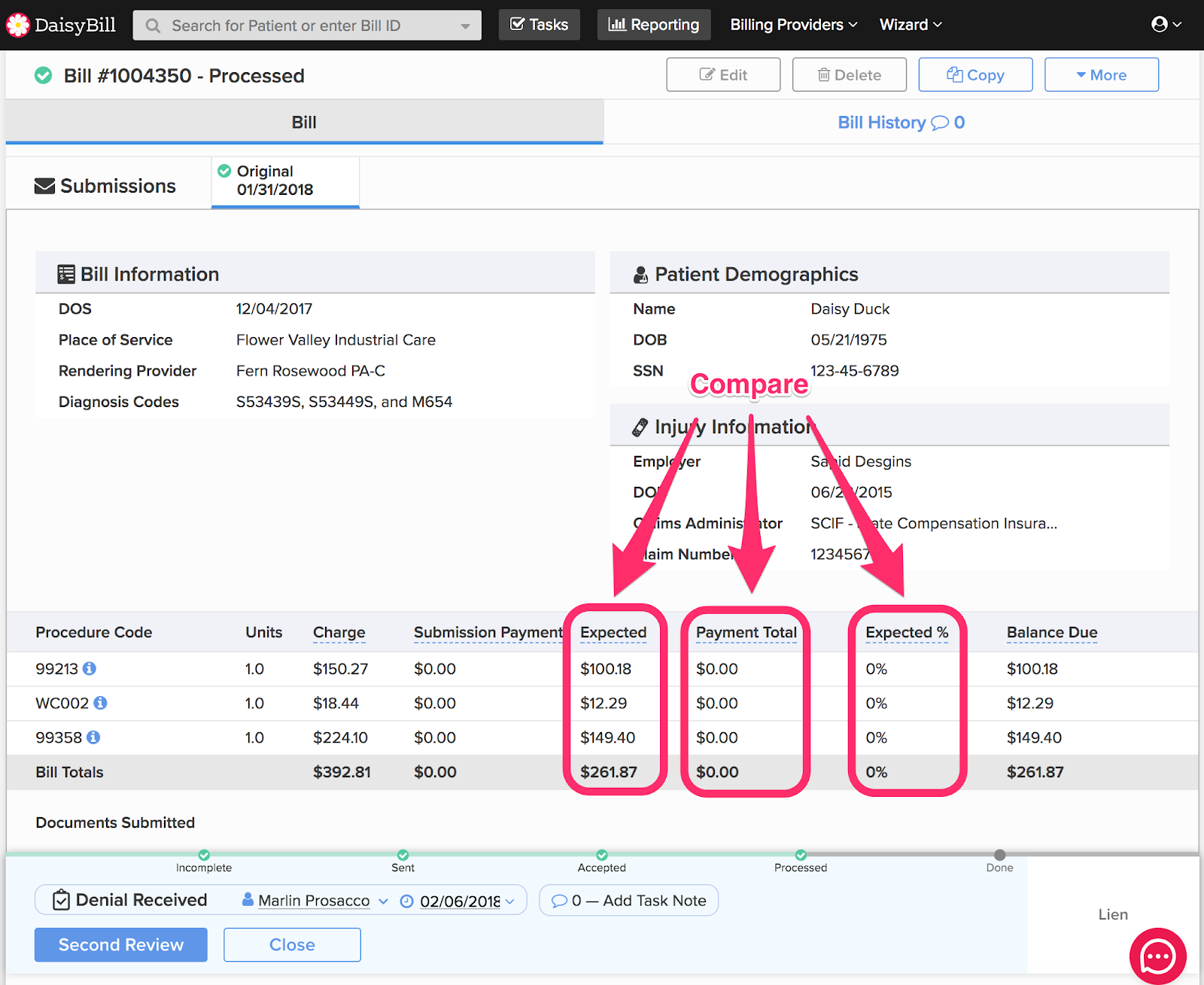Click the green Processed status checkmark

coord(44,75)
